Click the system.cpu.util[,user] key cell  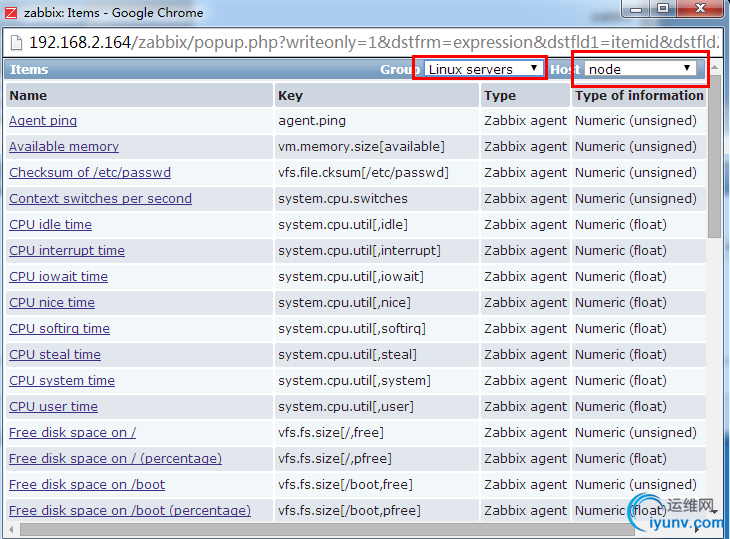(377, 407)
